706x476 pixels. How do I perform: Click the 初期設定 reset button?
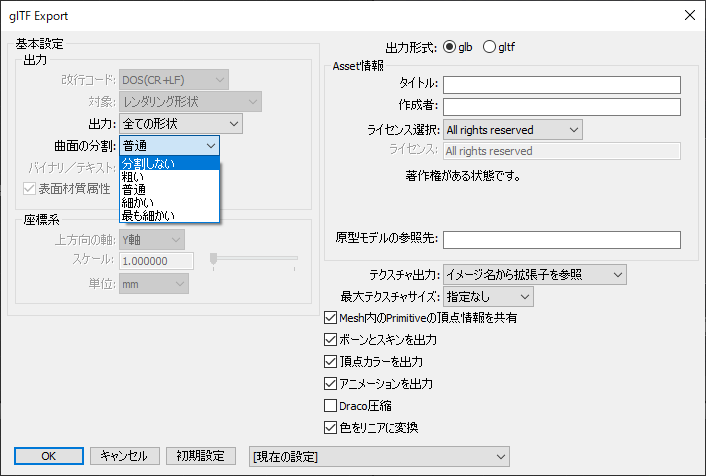pos(201,456)
